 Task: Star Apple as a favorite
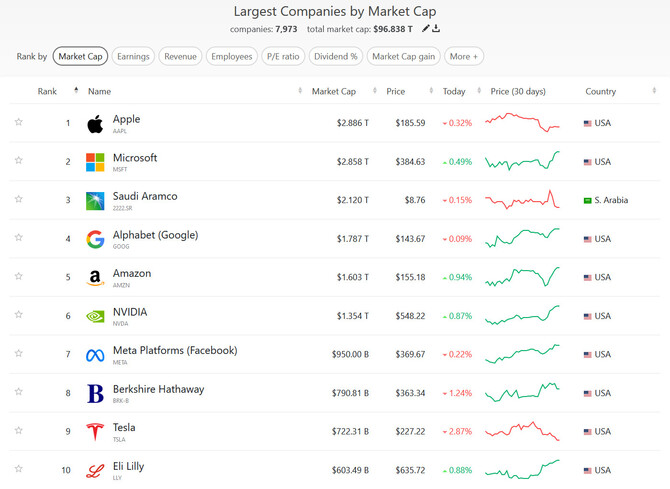click(x=18, y=122)
